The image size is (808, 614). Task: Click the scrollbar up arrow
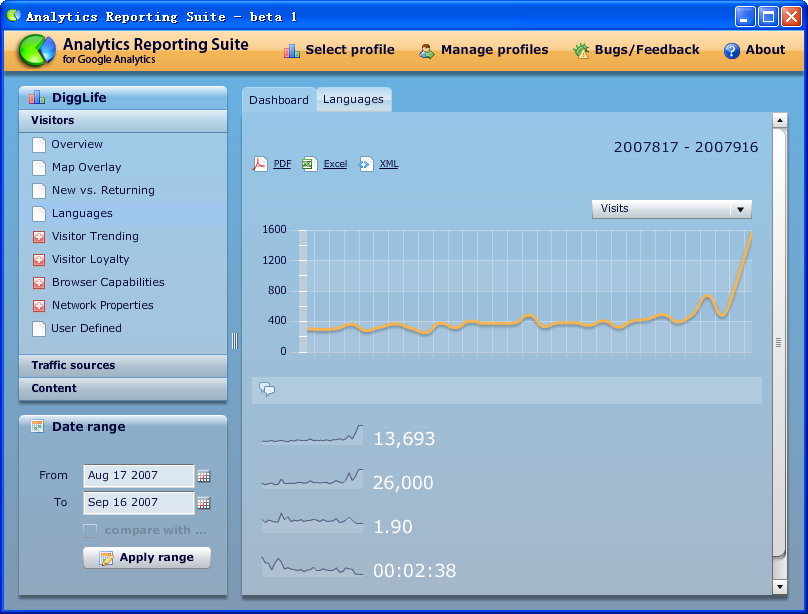(780, 121)
